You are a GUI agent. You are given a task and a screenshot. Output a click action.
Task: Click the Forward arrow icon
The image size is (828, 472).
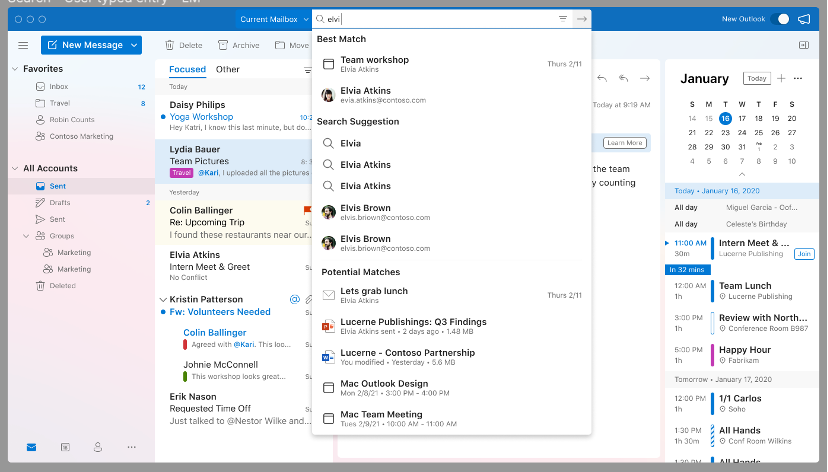pos(645,78)
